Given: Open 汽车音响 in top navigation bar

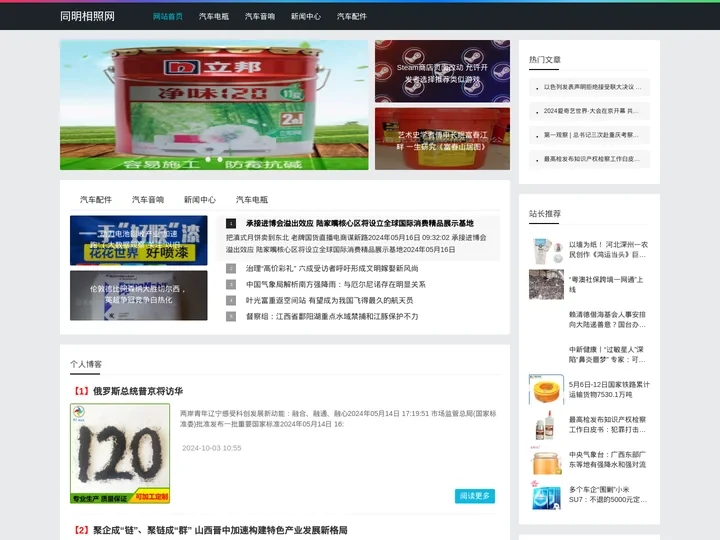Looking at the screenshot, I should pyautogui.click(x=259, y=17).
